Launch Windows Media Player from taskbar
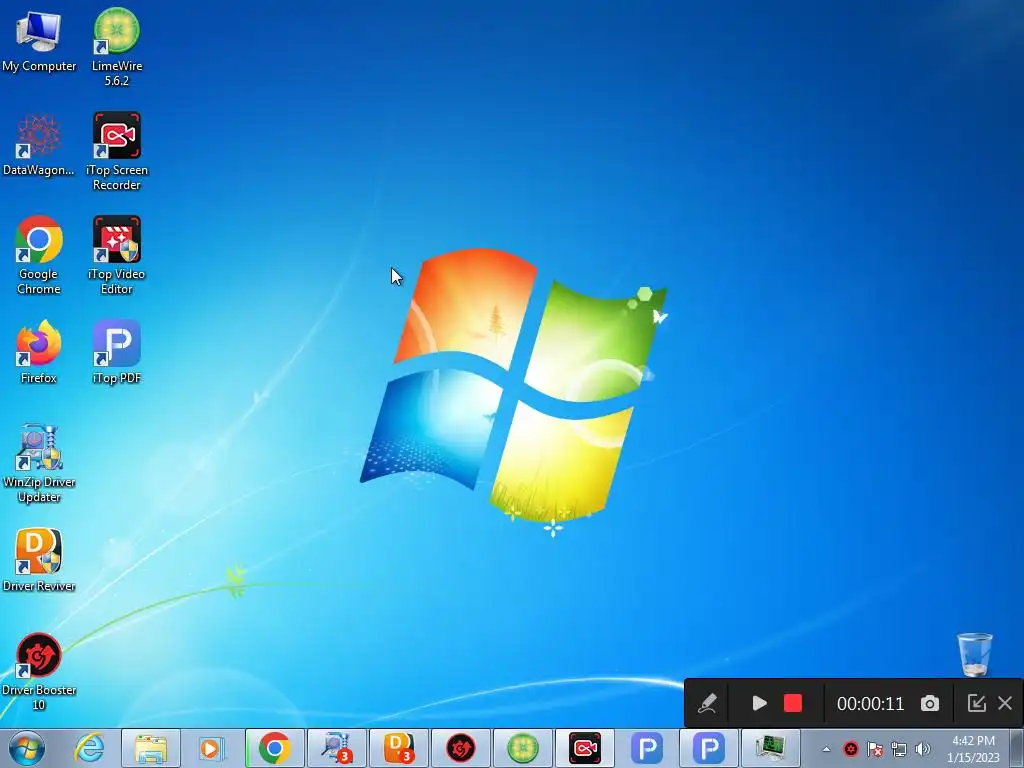Image resolution: width=1024 pixels, height=768 pixels. [211, 748]
